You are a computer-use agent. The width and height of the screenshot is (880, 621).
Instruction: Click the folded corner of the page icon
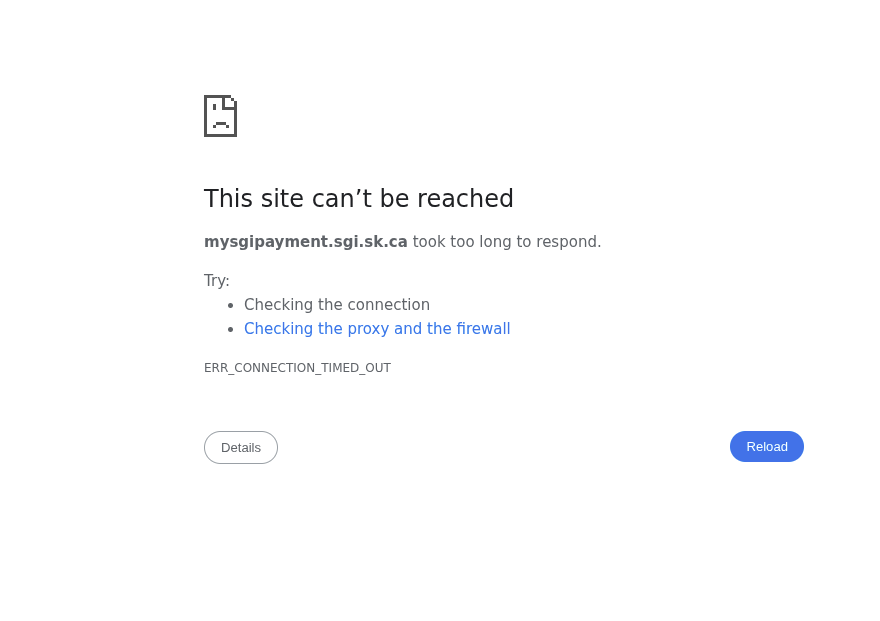(230, 101)
